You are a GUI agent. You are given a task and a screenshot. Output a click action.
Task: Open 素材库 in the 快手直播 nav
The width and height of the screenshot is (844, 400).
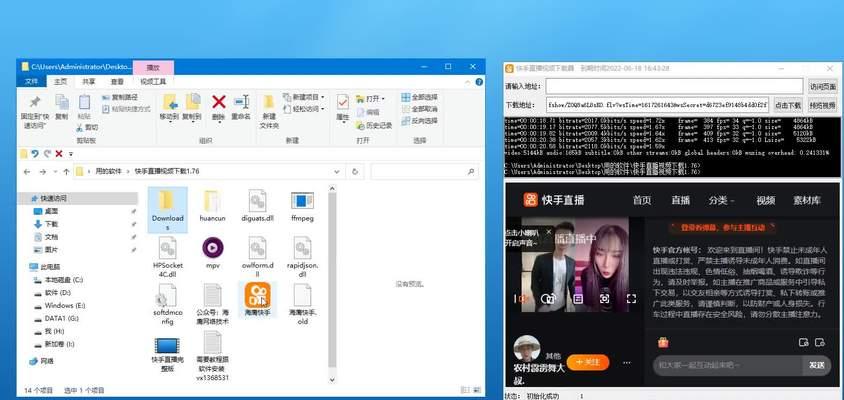tap(807, 201)
